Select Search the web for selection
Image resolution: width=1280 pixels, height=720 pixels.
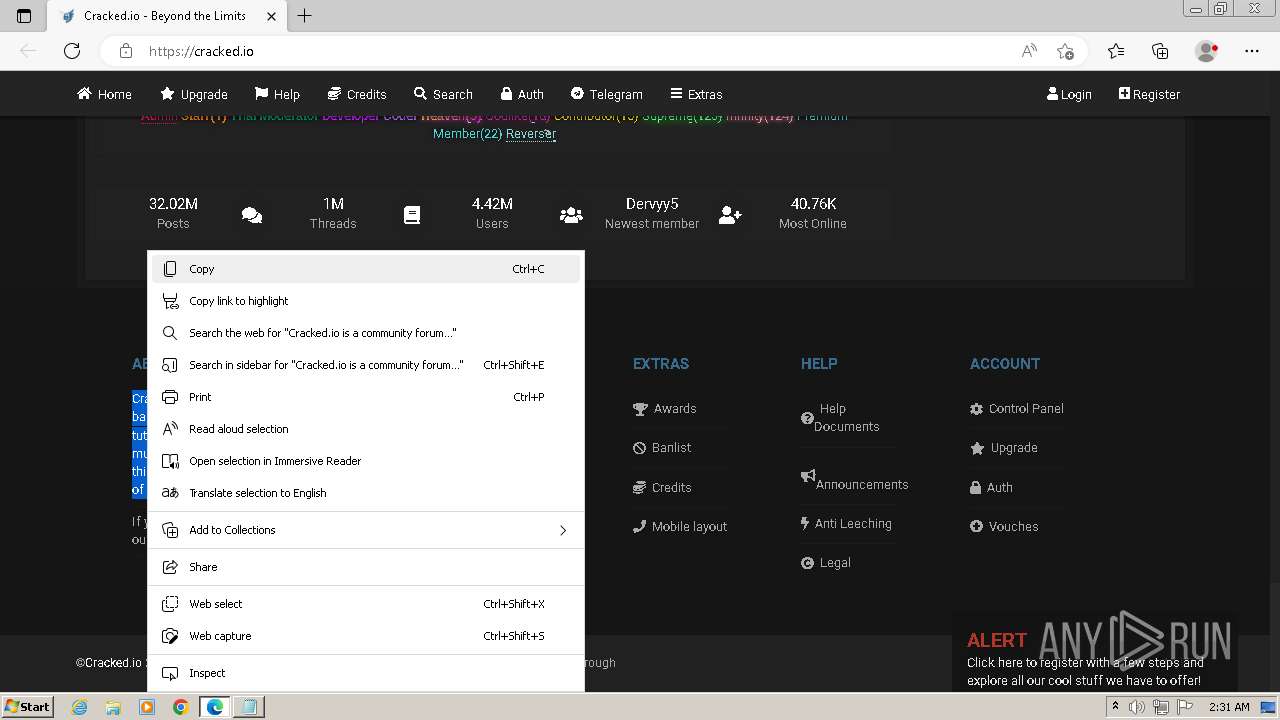click(x=365, y=333)
